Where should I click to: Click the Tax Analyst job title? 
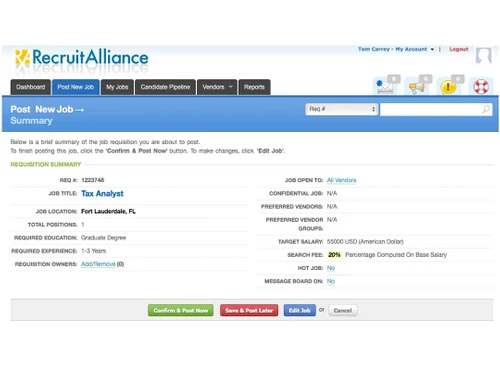(x=102, y=194)
